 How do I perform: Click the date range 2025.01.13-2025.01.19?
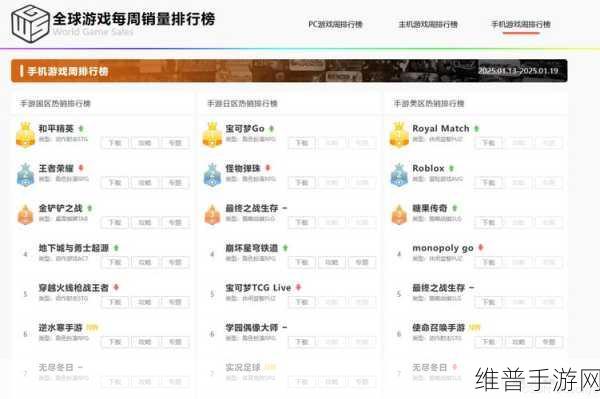[x=518, y=71]
